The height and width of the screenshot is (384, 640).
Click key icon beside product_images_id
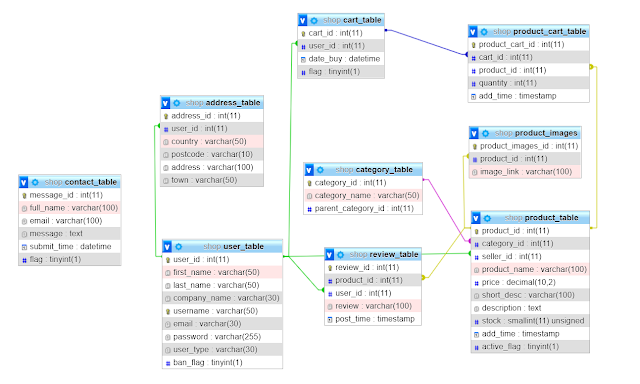coord(475,146)
